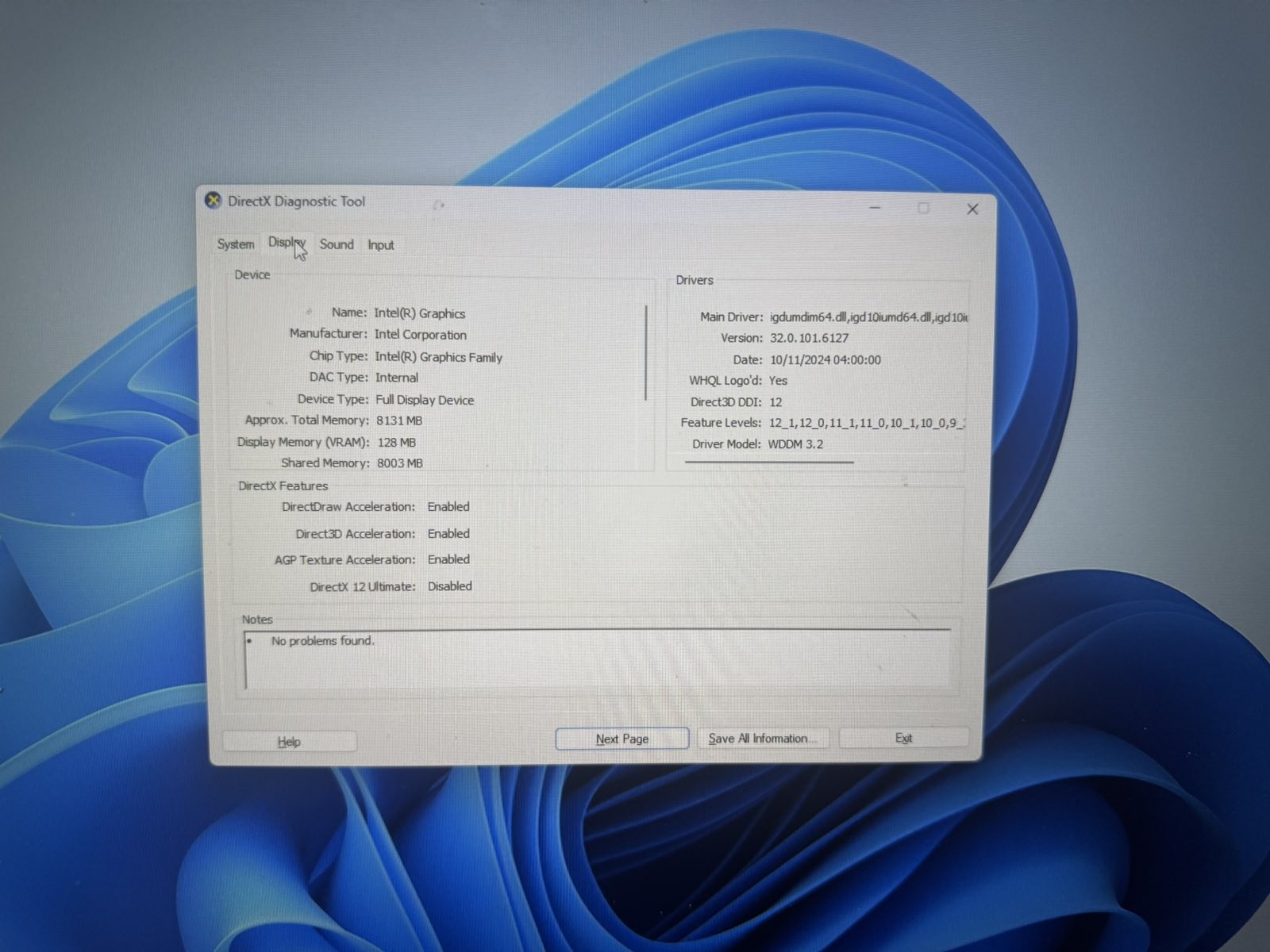Image resolution: width=1270 pixels, height=952 pixels.
Task: Click the grayed-out maximize button
Action: tap(923, 208)
